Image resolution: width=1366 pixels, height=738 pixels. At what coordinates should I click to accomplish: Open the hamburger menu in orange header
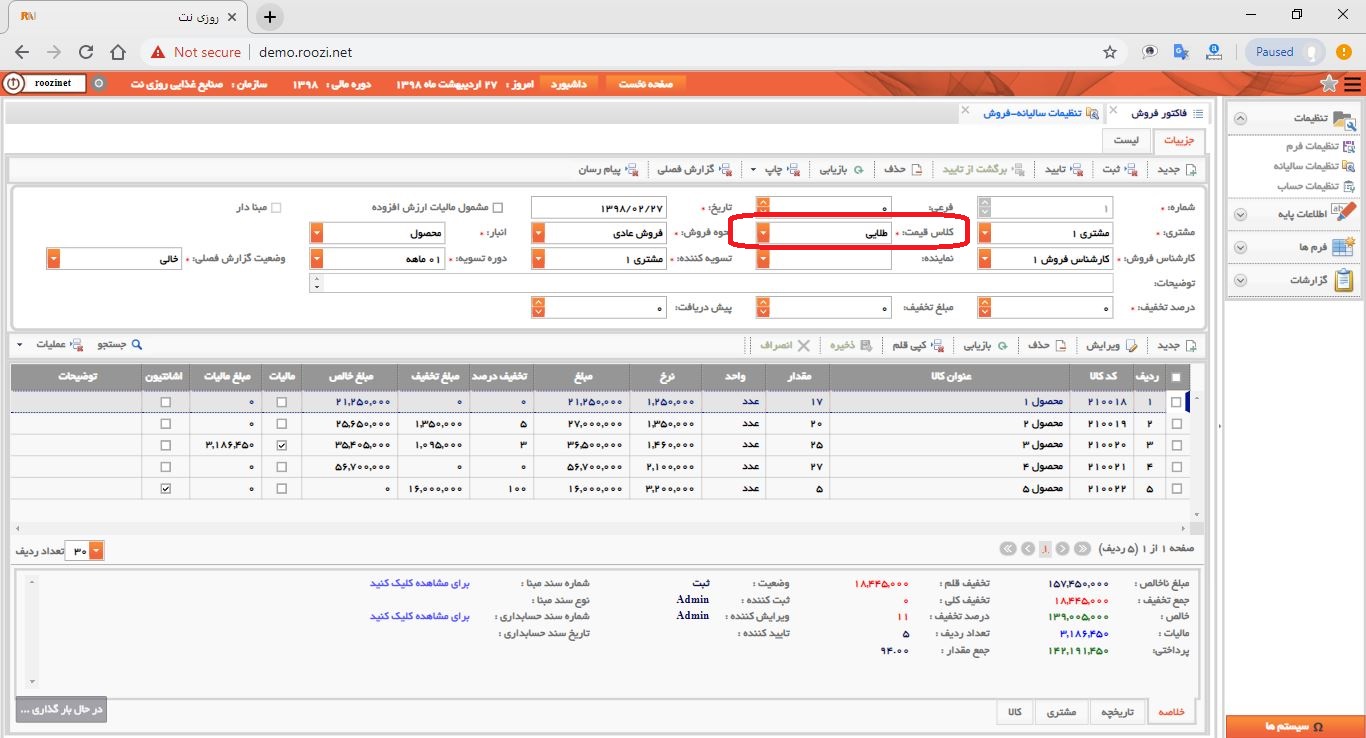[x=1352, y=84]
